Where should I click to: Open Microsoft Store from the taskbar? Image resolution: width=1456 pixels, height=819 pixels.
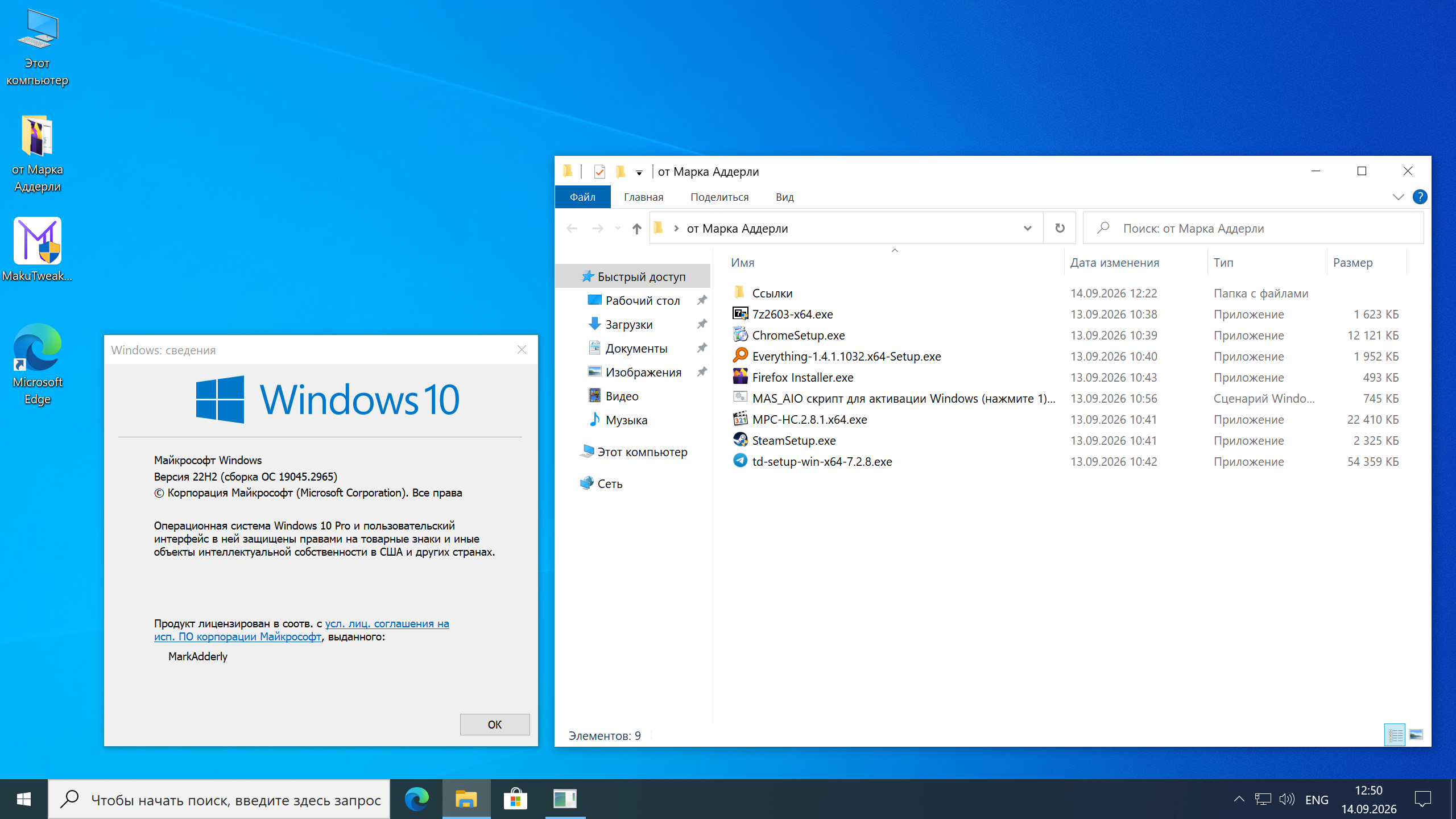515,799
